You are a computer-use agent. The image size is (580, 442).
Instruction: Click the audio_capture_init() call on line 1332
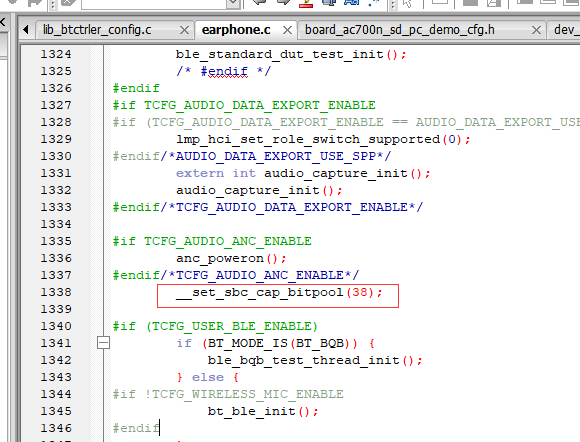pyautogui.click(x=259, y=190)
